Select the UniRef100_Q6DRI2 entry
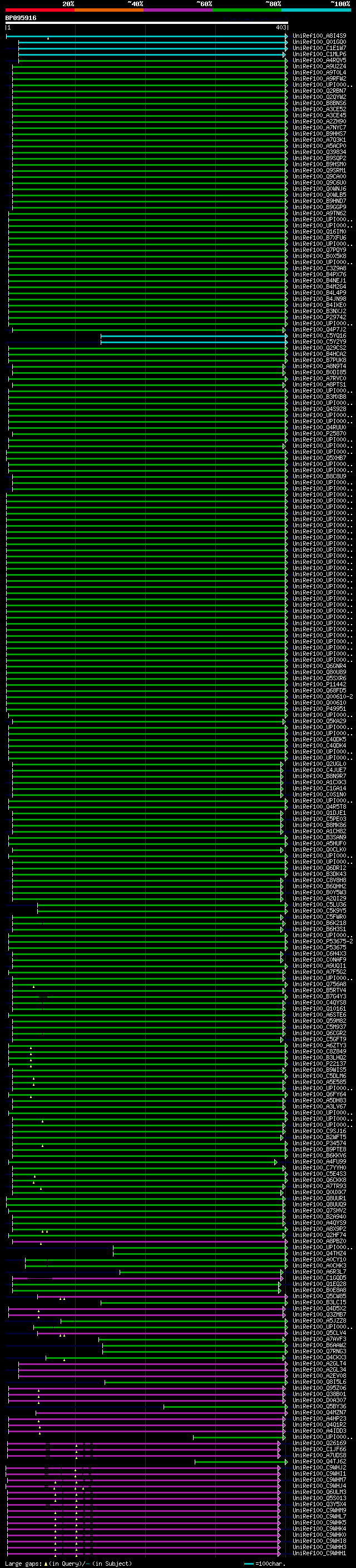 point(319,868)
